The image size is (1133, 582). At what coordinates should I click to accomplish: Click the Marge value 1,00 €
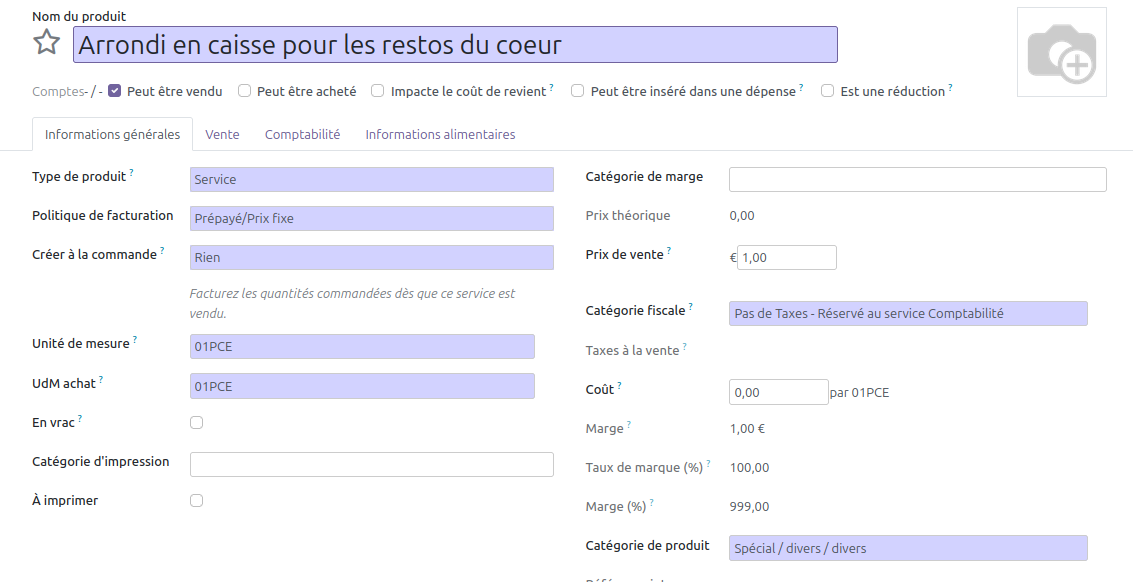[x=747, y=429]
